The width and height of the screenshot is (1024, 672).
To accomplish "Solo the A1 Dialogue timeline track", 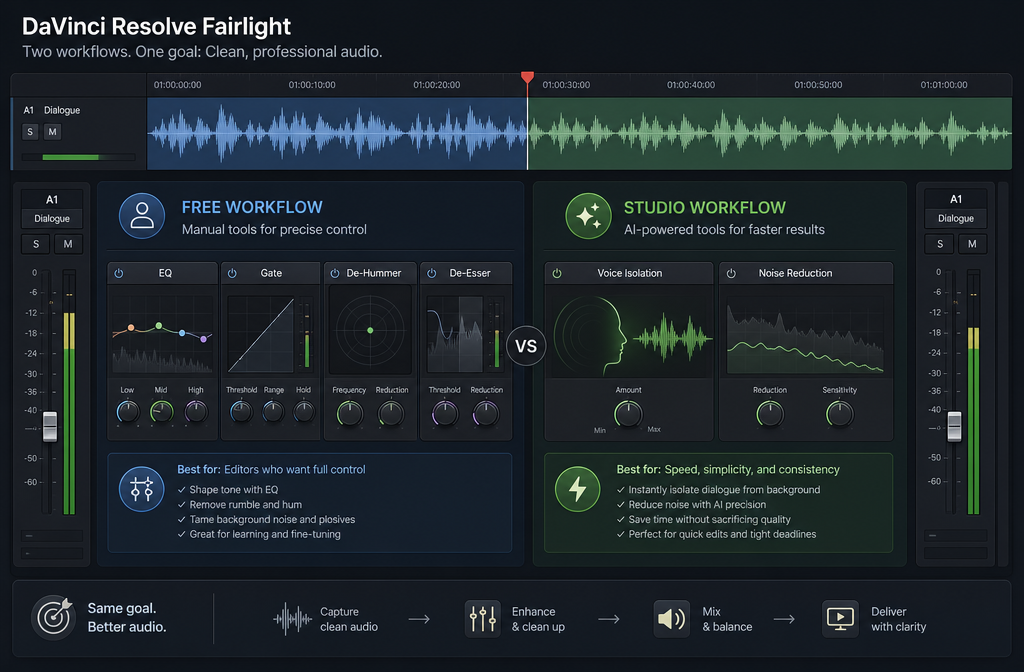I will (x=29, y=132).
